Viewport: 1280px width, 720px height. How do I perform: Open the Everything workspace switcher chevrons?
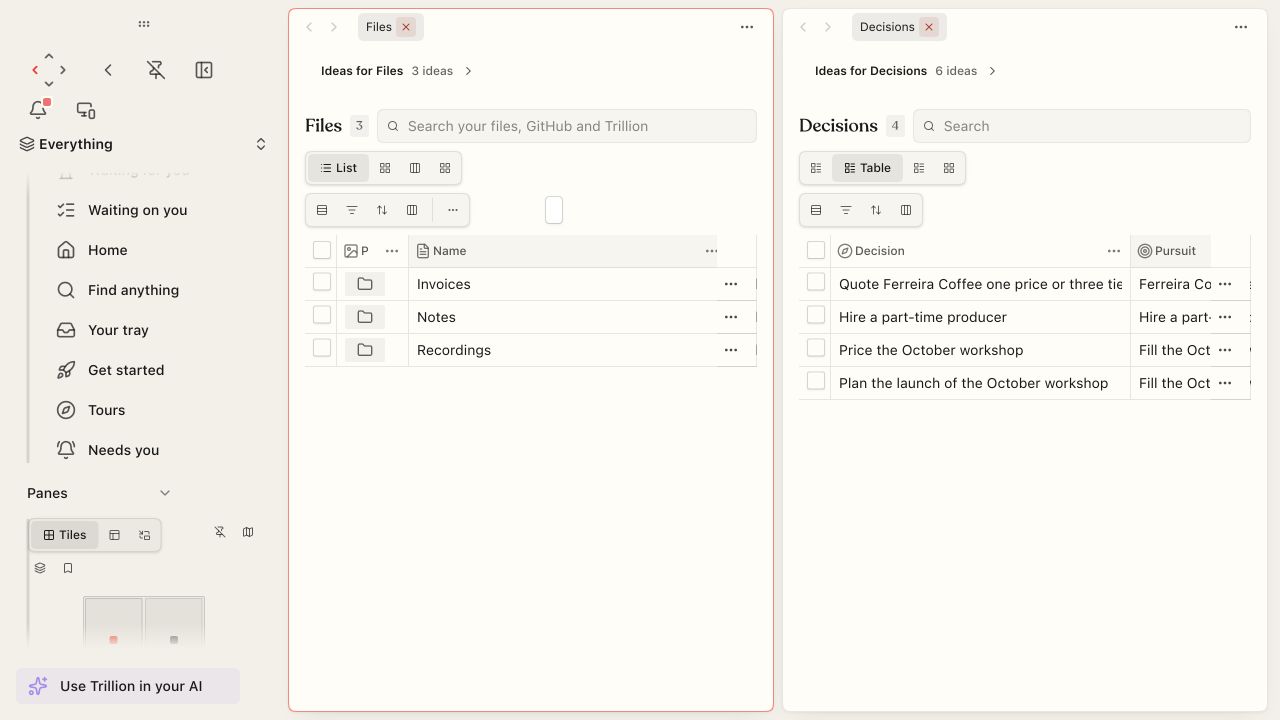(x=261, y=144)
